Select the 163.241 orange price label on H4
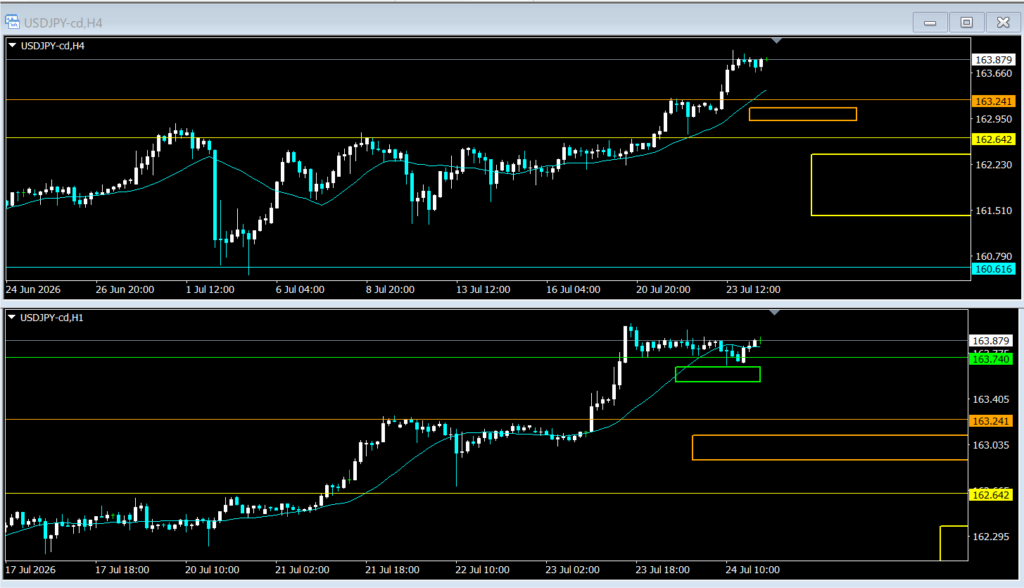Screen dimensions: 1024x588 tap(993, 101)
